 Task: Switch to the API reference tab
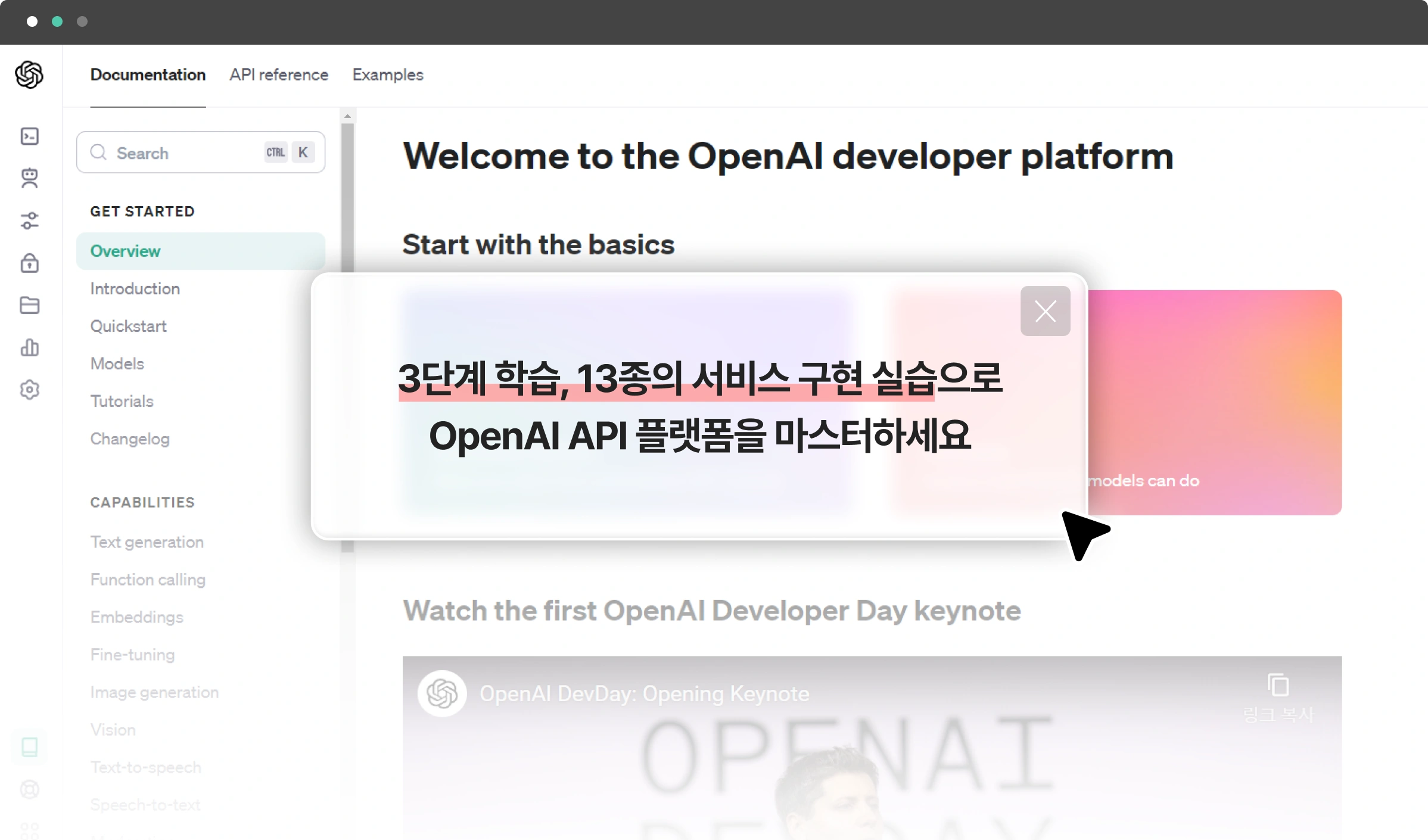279,74
